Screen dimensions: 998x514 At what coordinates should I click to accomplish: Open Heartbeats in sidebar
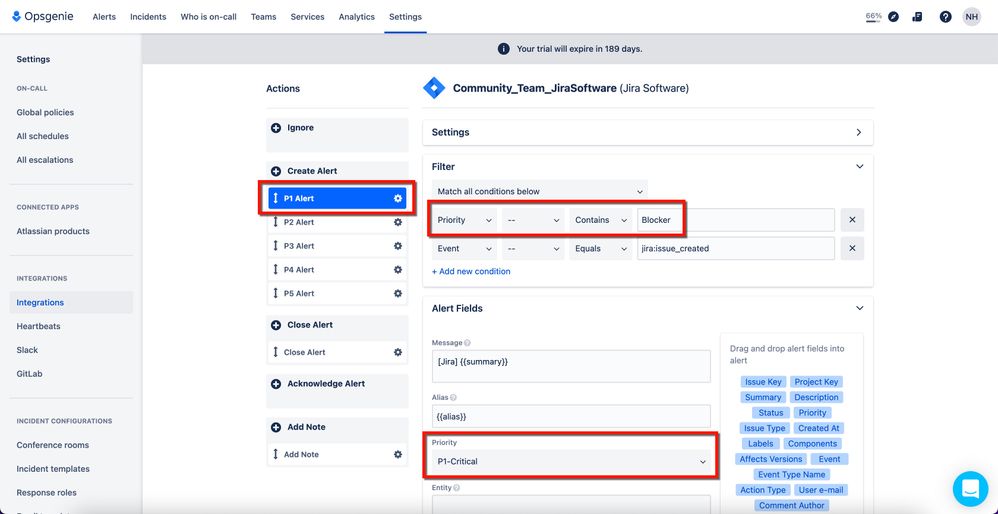(38, 326)
